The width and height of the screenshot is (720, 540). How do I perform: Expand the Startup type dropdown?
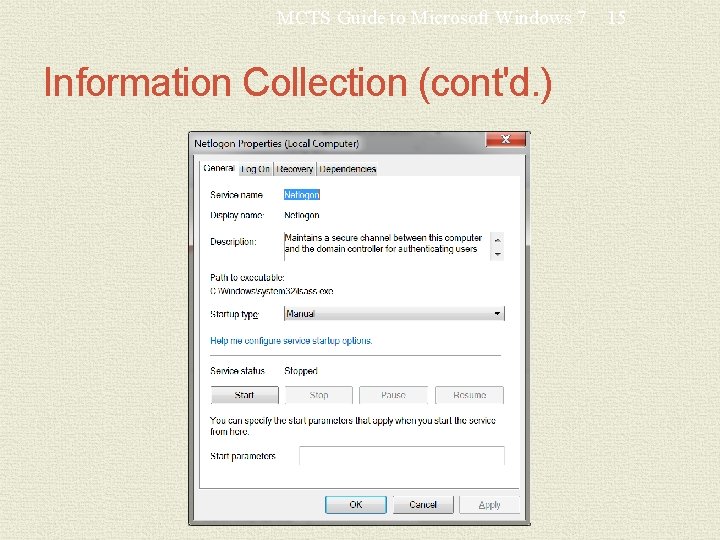coord(394,314)
